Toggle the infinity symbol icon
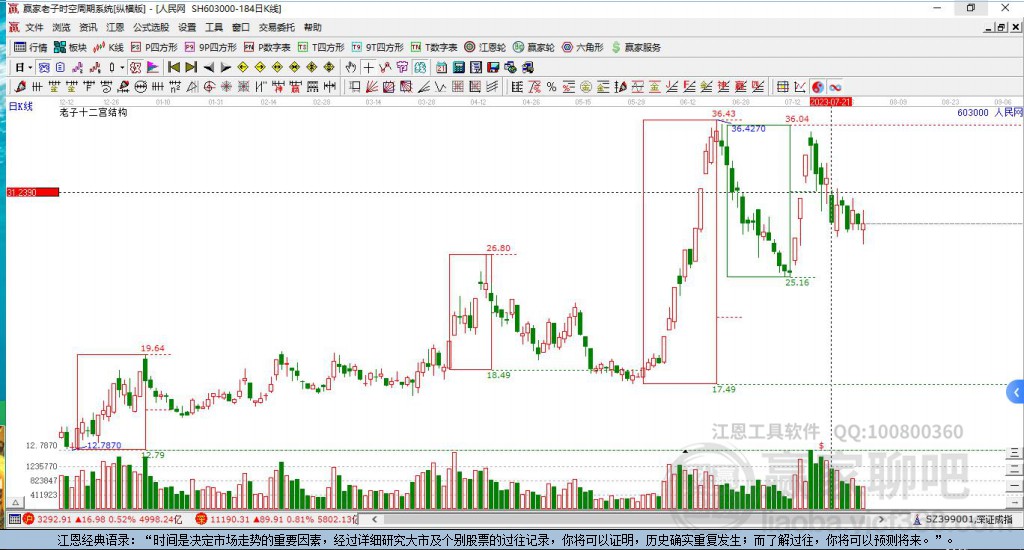Screen dimensions: 1024x550 tap(835, 87)
